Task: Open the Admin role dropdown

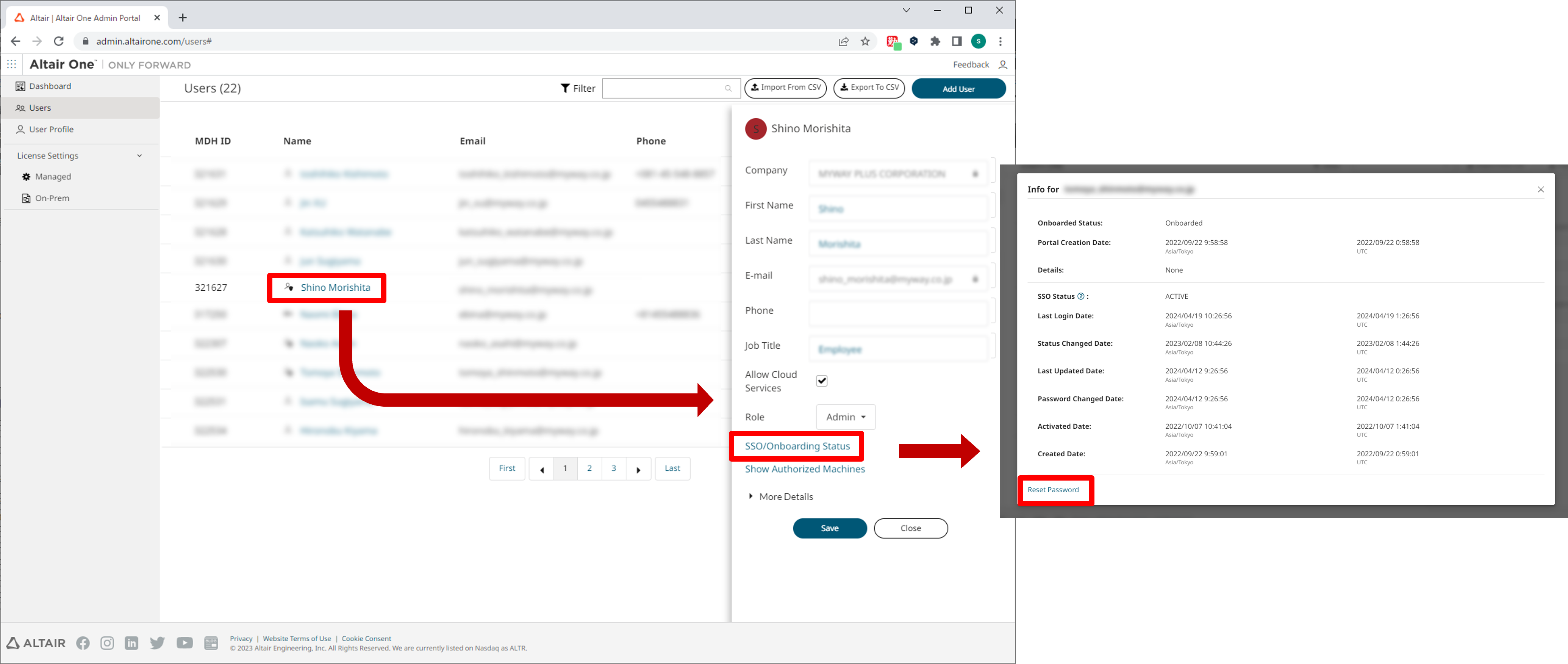Action: 846,417
